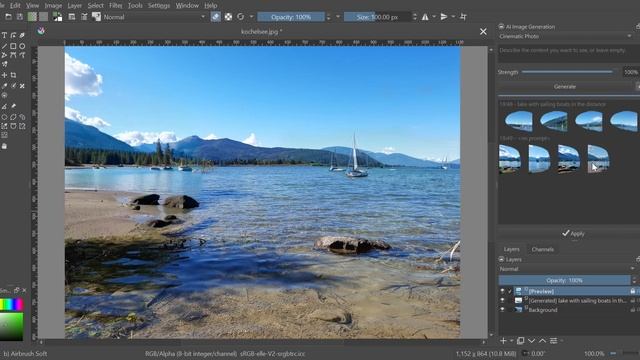
Task: Click the Save document toolbar icon
Action: (x=20, y=17)
